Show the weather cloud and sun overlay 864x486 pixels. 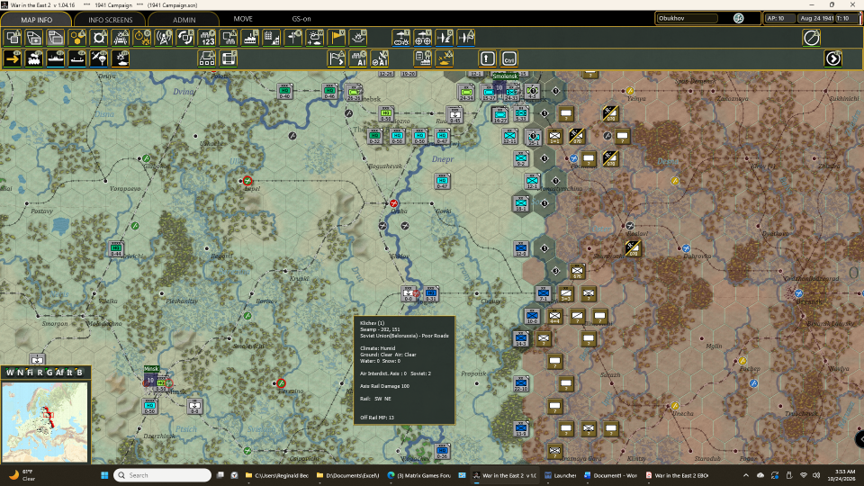click(x=315, y=37)
